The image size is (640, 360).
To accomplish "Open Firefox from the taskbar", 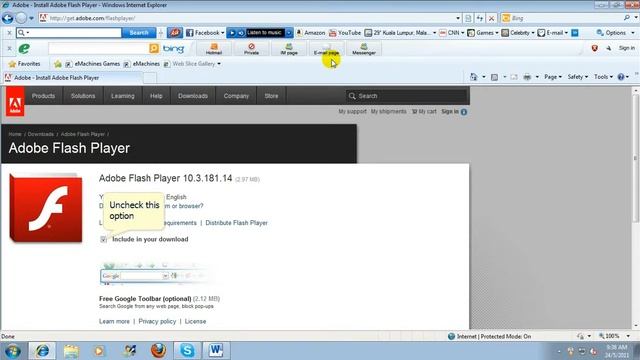I will (x=158, y=351).
